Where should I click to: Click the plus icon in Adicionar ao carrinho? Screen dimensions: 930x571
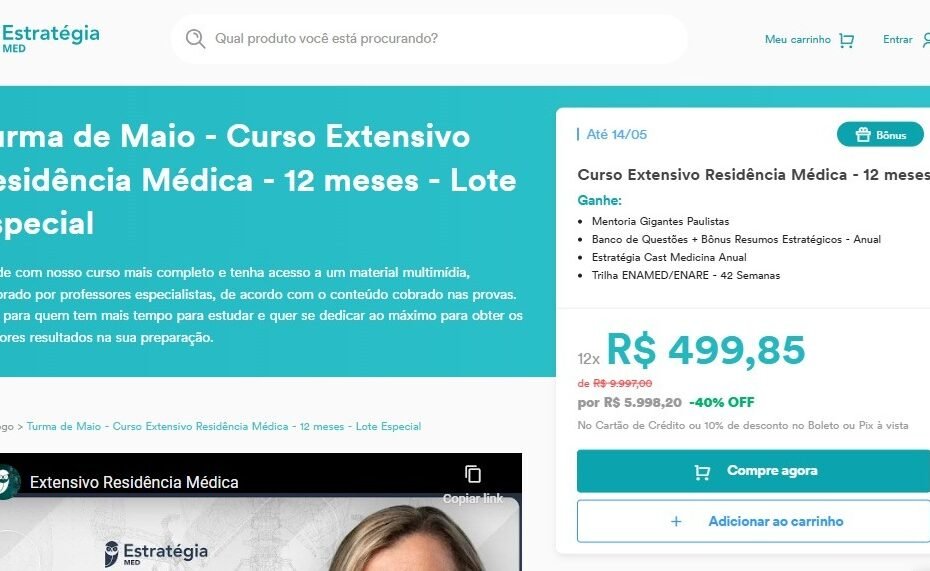(x=676, y=521)
